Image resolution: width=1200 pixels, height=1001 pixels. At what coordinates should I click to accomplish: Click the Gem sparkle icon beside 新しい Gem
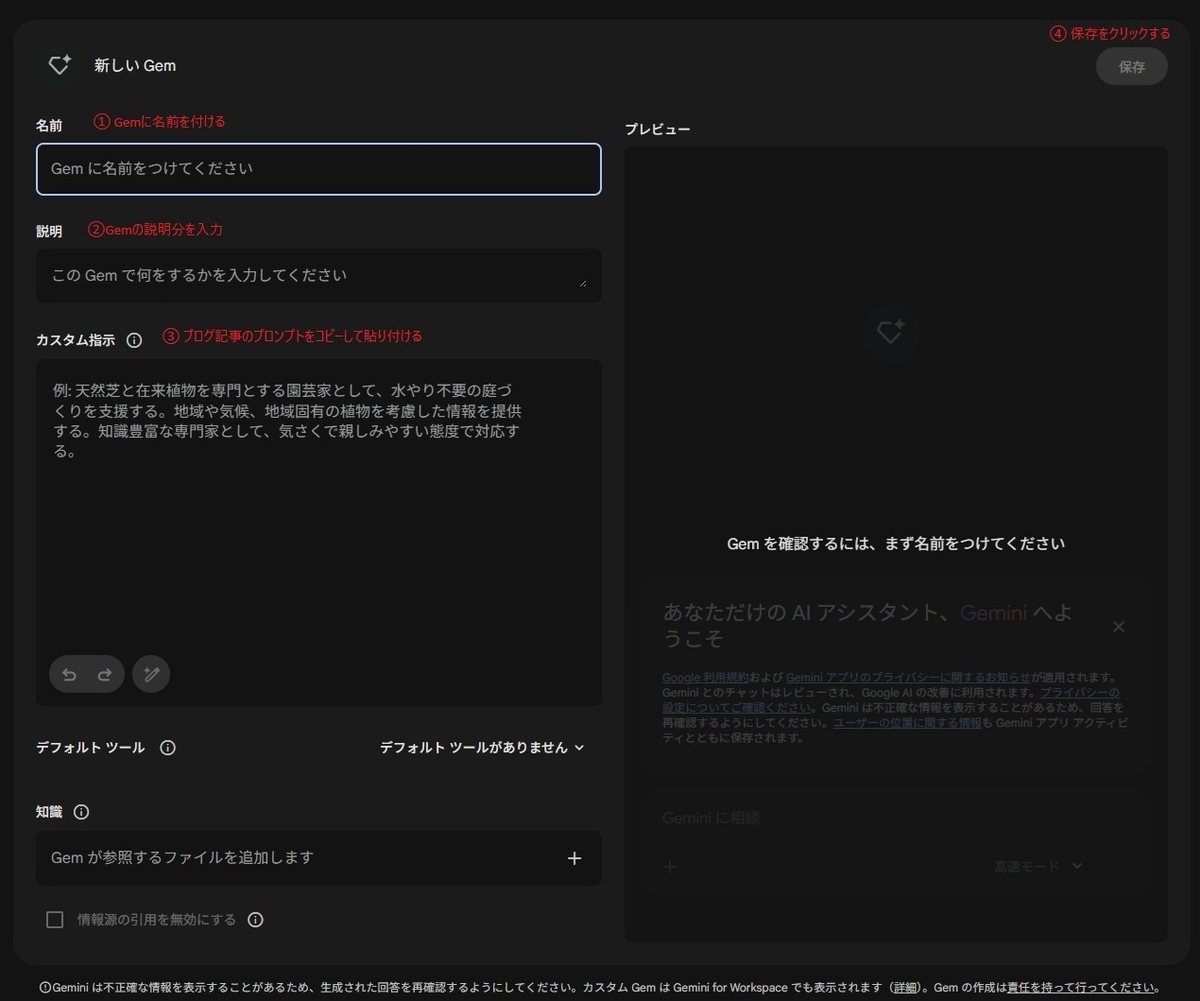coord(60,65)
